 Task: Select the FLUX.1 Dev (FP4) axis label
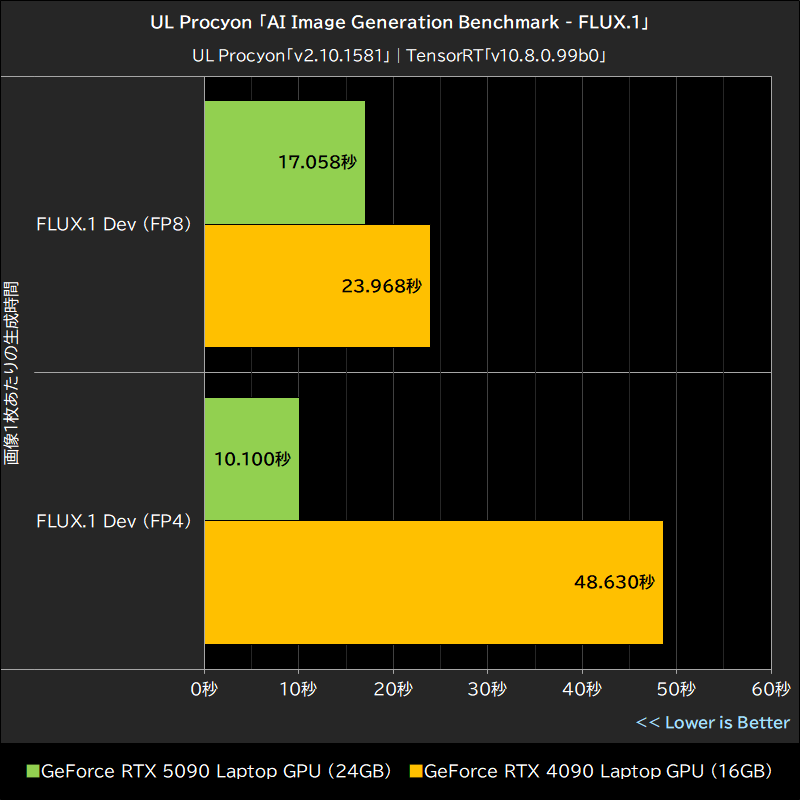(x=114, y=521)
